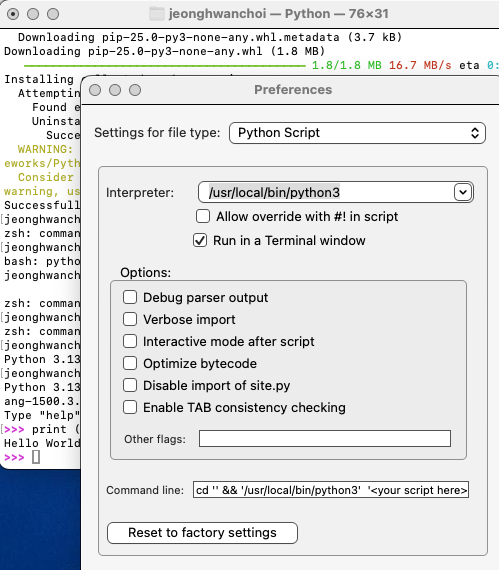Image resolution: width=499 pixels, height=570 pixels.
Task: Click the 'Command line:' label
Action: coord(145,490)
